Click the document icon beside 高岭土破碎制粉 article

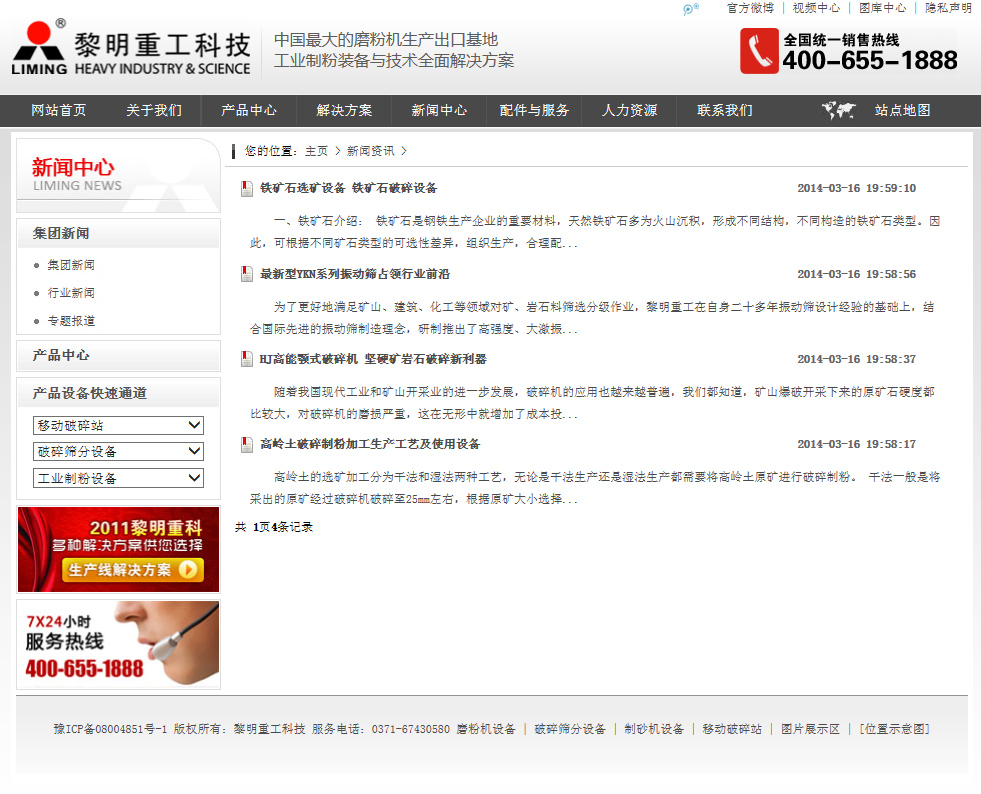click(x=246, y=445)
